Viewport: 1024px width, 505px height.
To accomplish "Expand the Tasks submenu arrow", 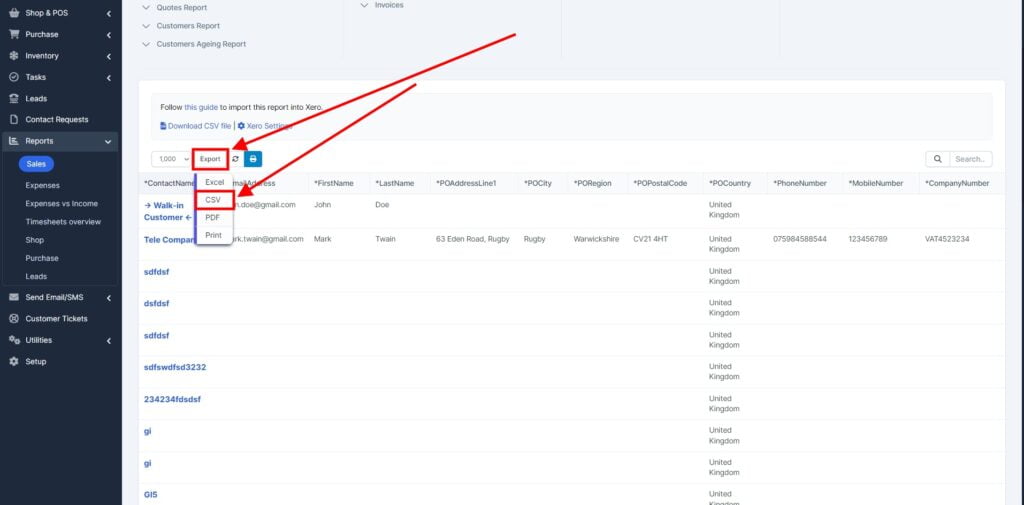I will 108,77.
